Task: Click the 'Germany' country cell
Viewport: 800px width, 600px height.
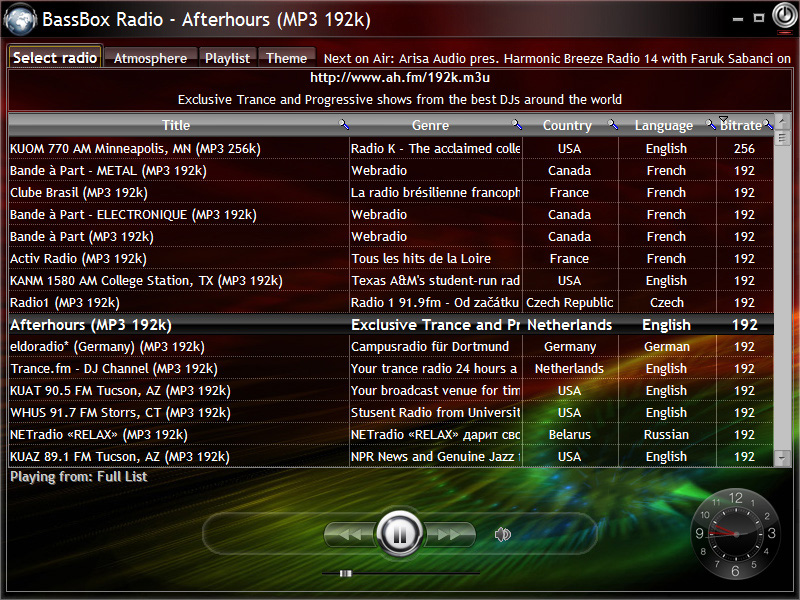Action: [x=570, y=346]
